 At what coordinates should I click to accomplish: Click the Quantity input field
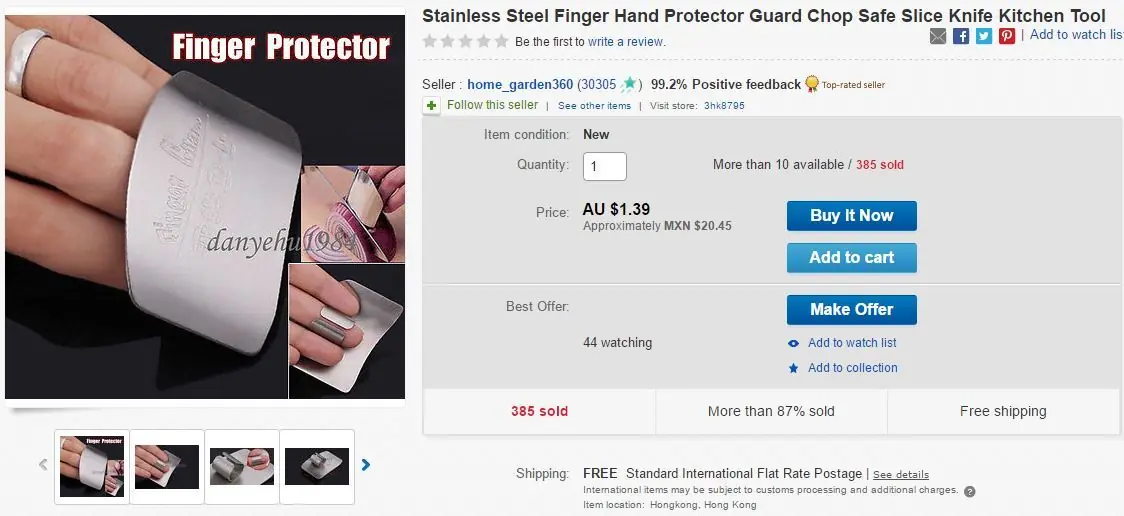pos(604,166)
